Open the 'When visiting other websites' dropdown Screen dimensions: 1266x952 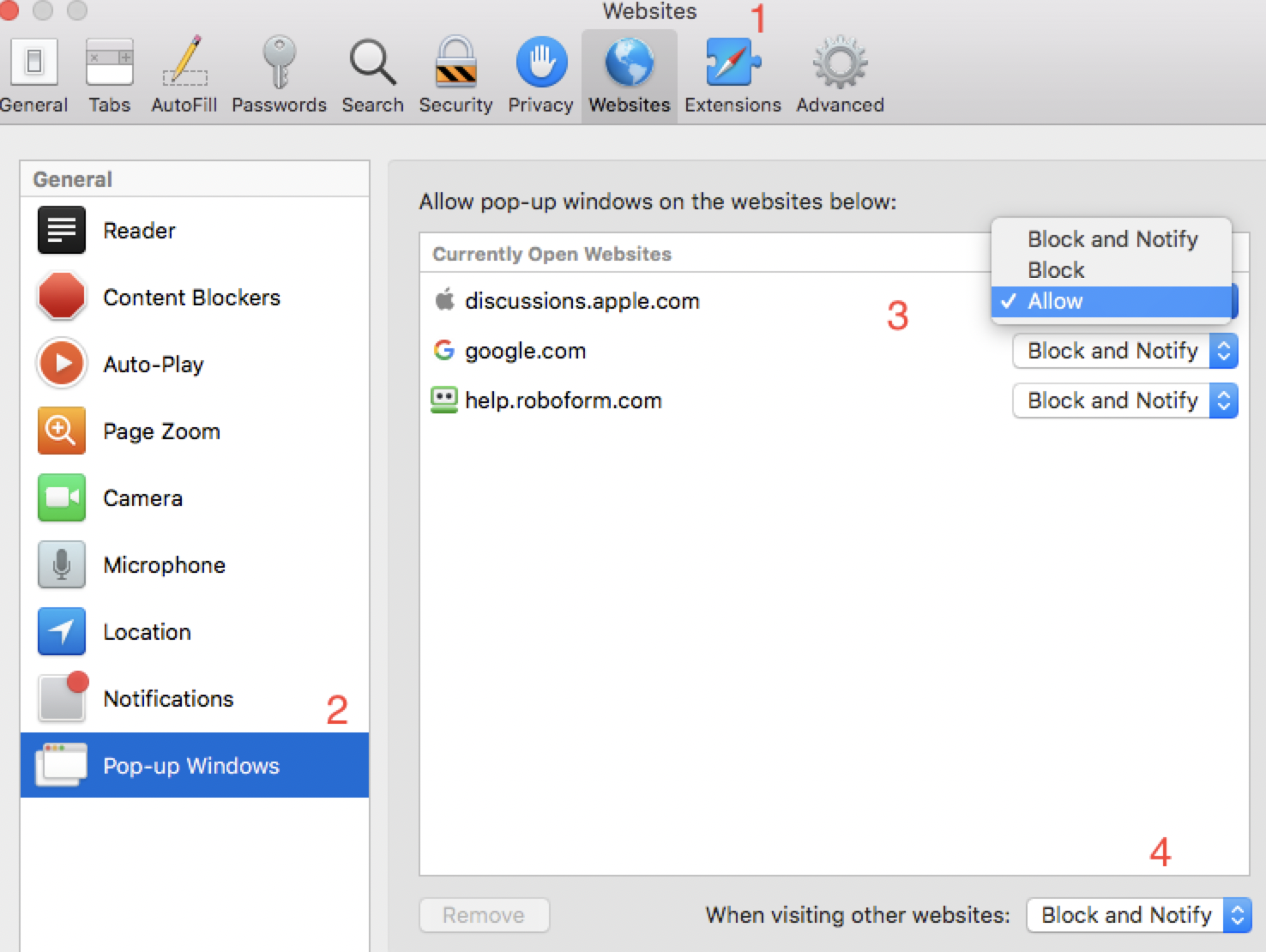pos(1139,915)
